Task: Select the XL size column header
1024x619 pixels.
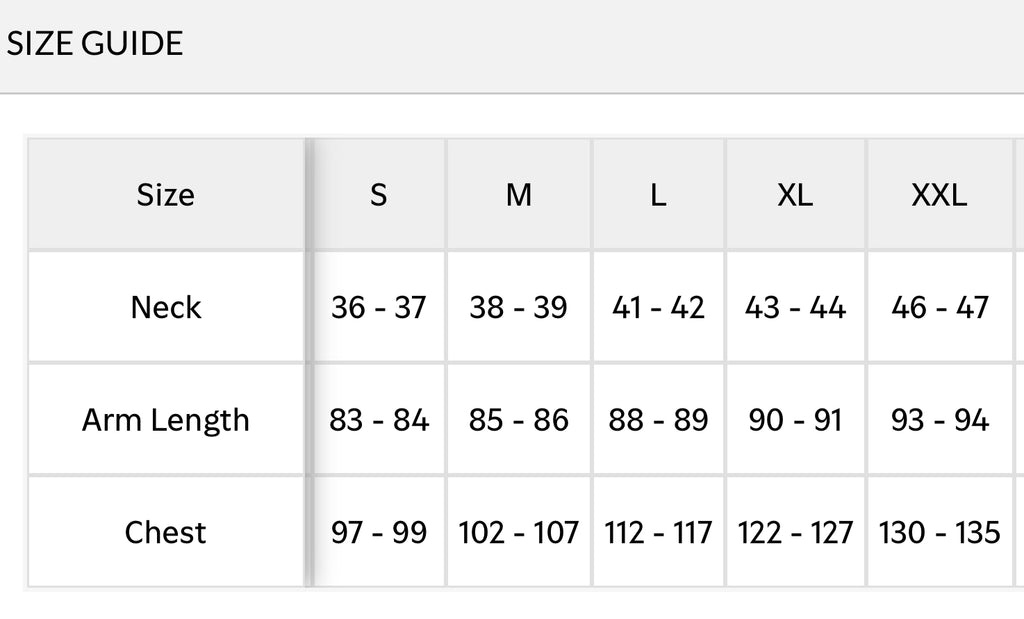Action: [x=795, y=195]
